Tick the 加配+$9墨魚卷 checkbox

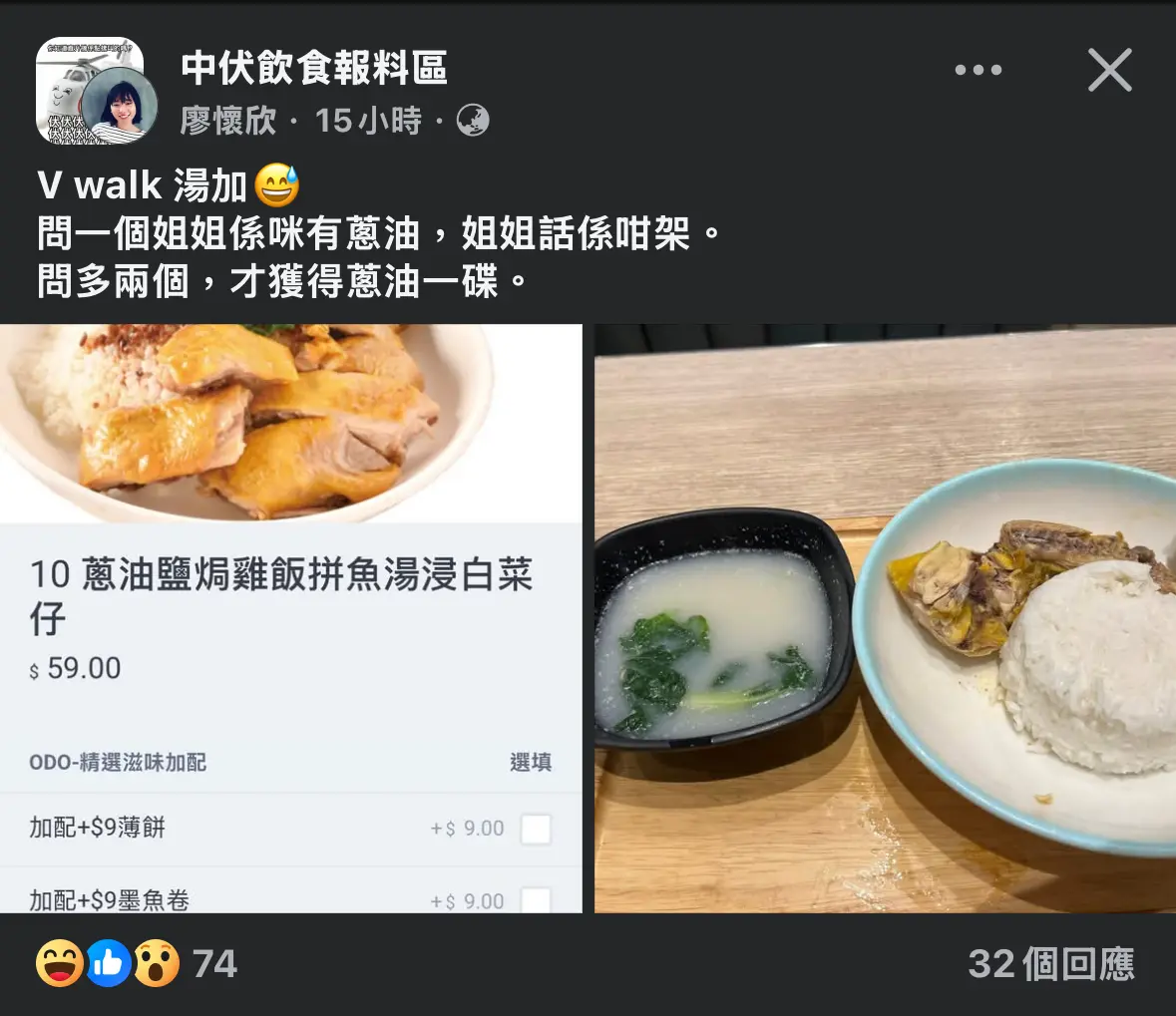tap(536, 899)
